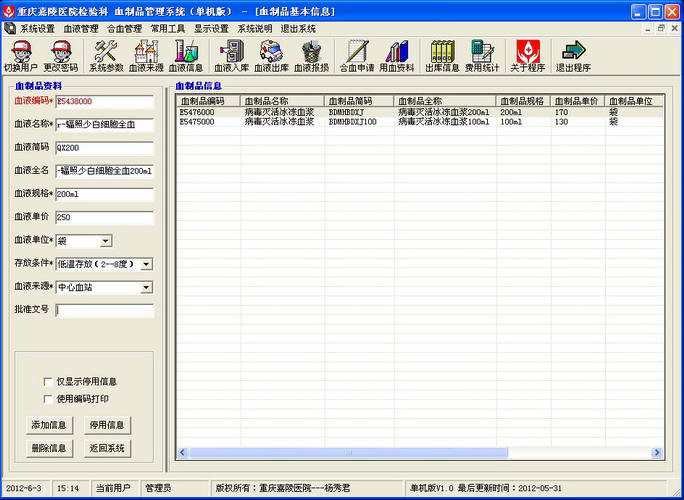The image size is (684, 500).
Task: Click the 血制品单位 column header
Action: pos(634,101)
